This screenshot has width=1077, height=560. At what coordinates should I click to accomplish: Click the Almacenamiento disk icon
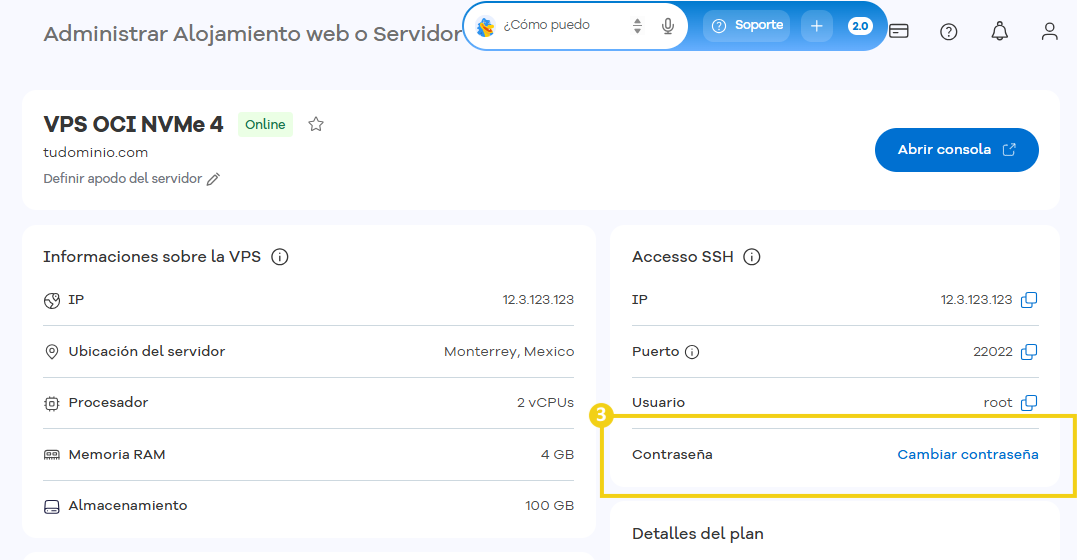click(x=52, y=506)
